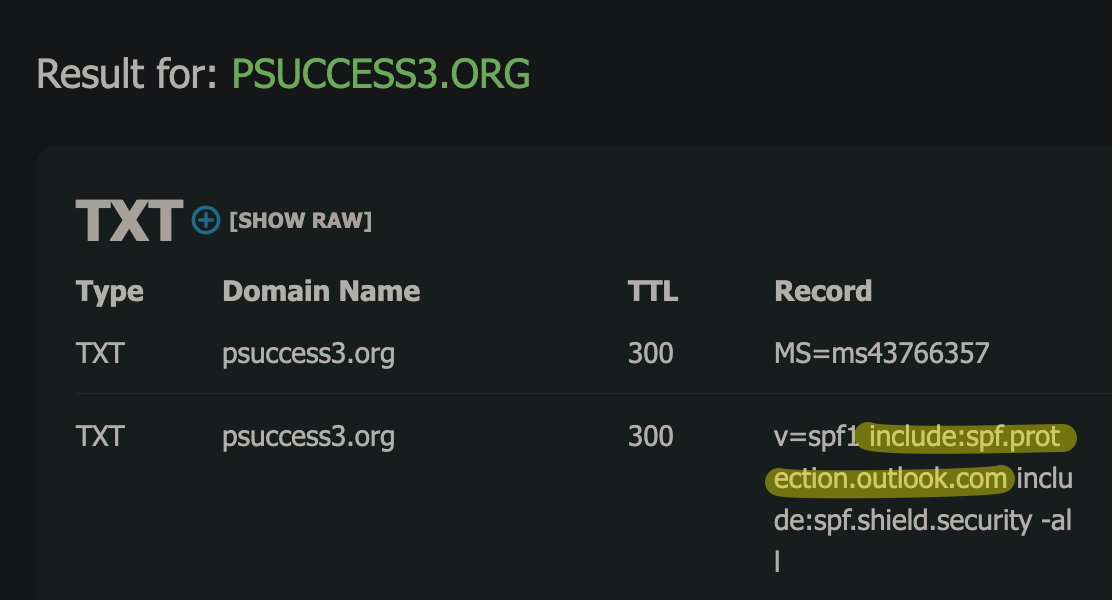Click the TTL column header
This screenshot has height=600, width=1112.
[652, 291]
